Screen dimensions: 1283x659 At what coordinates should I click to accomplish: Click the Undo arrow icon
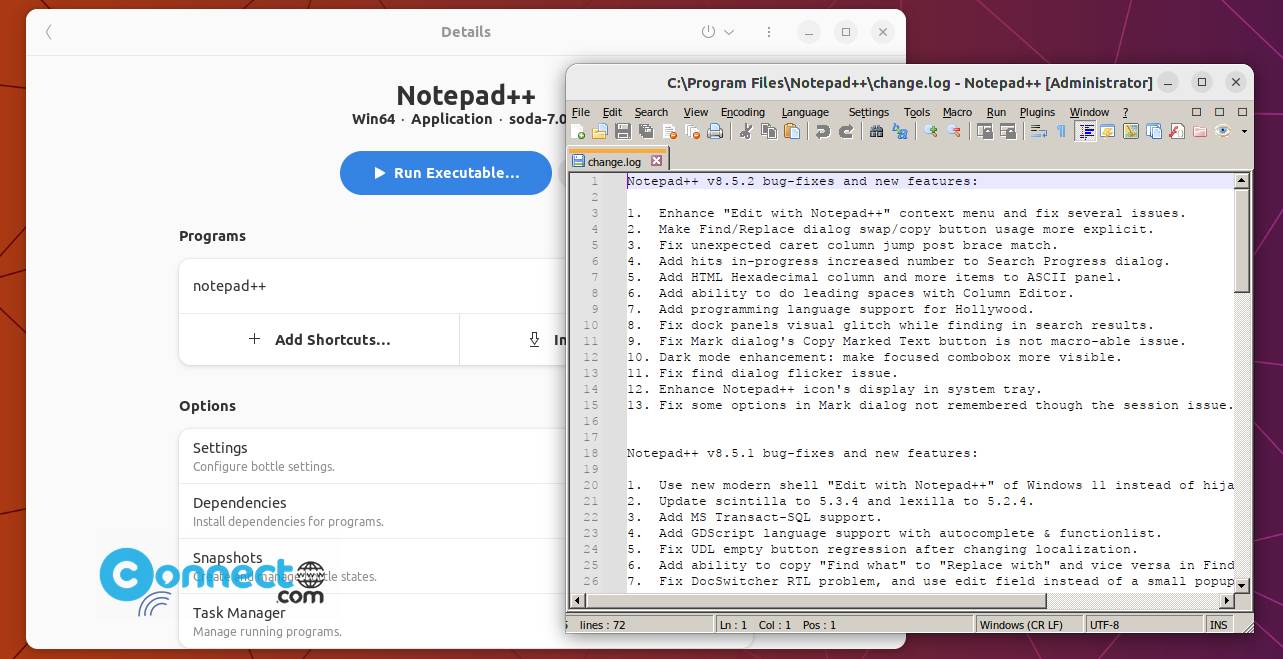822,131
